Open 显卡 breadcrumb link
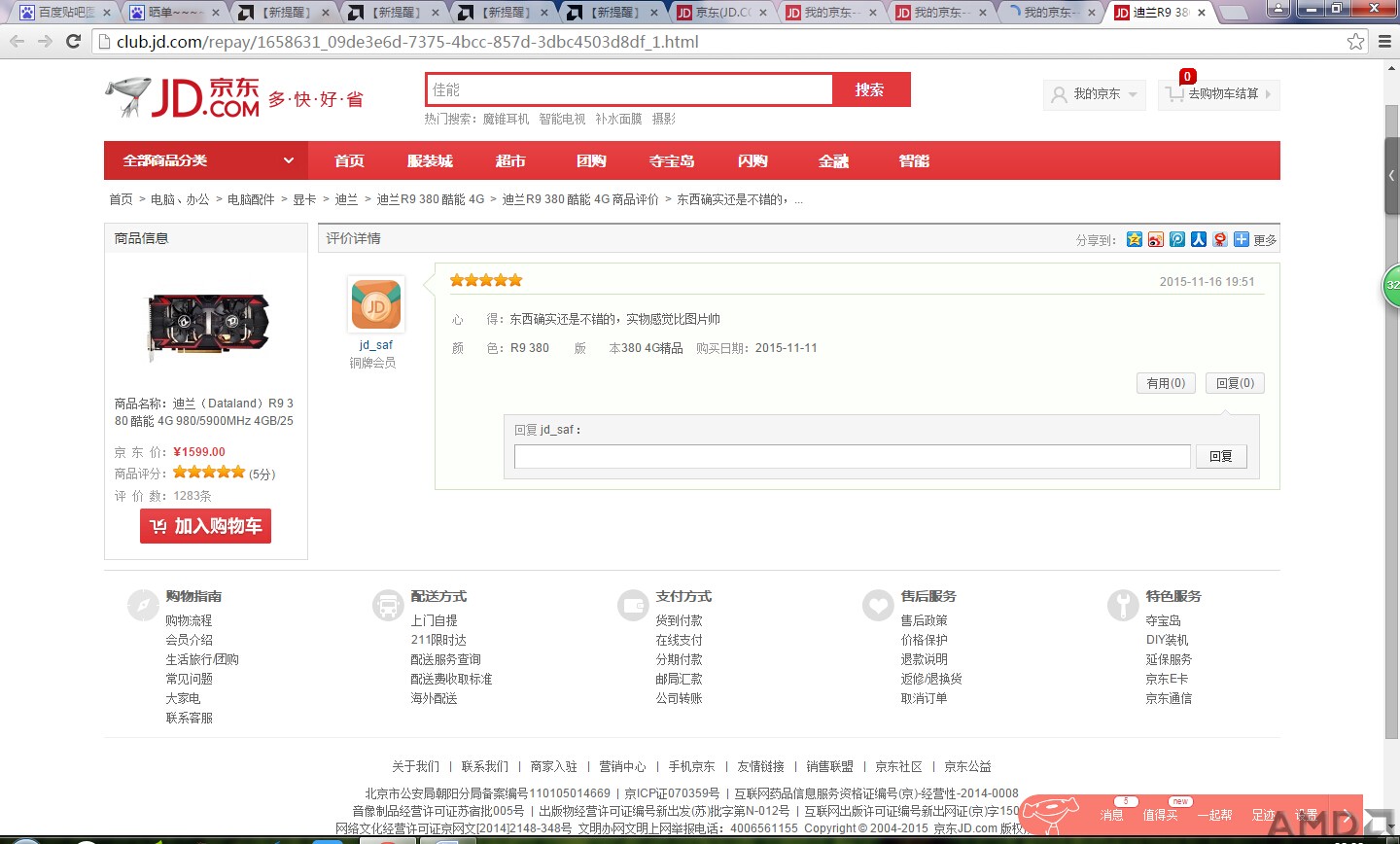 (304, 199)
